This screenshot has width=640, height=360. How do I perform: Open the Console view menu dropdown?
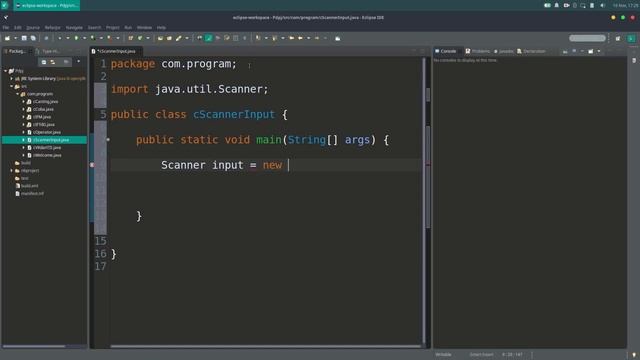point(599,51)
